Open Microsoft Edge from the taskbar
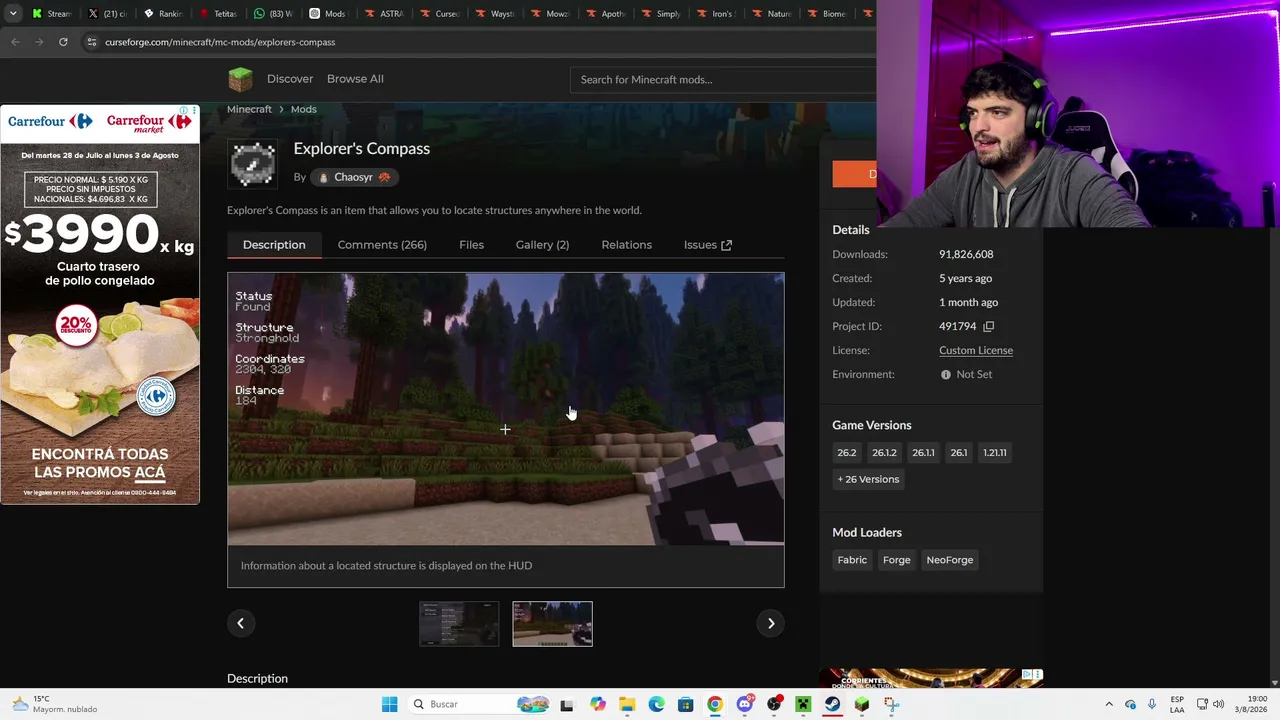 [656, 704]
